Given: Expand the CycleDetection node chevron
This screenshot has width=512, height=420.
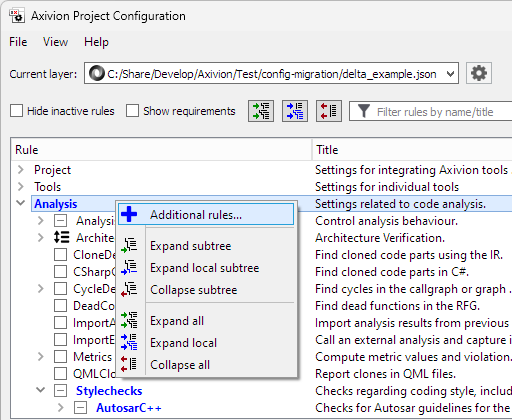Looking at the screenshot, I should click(x=41, y=289).
